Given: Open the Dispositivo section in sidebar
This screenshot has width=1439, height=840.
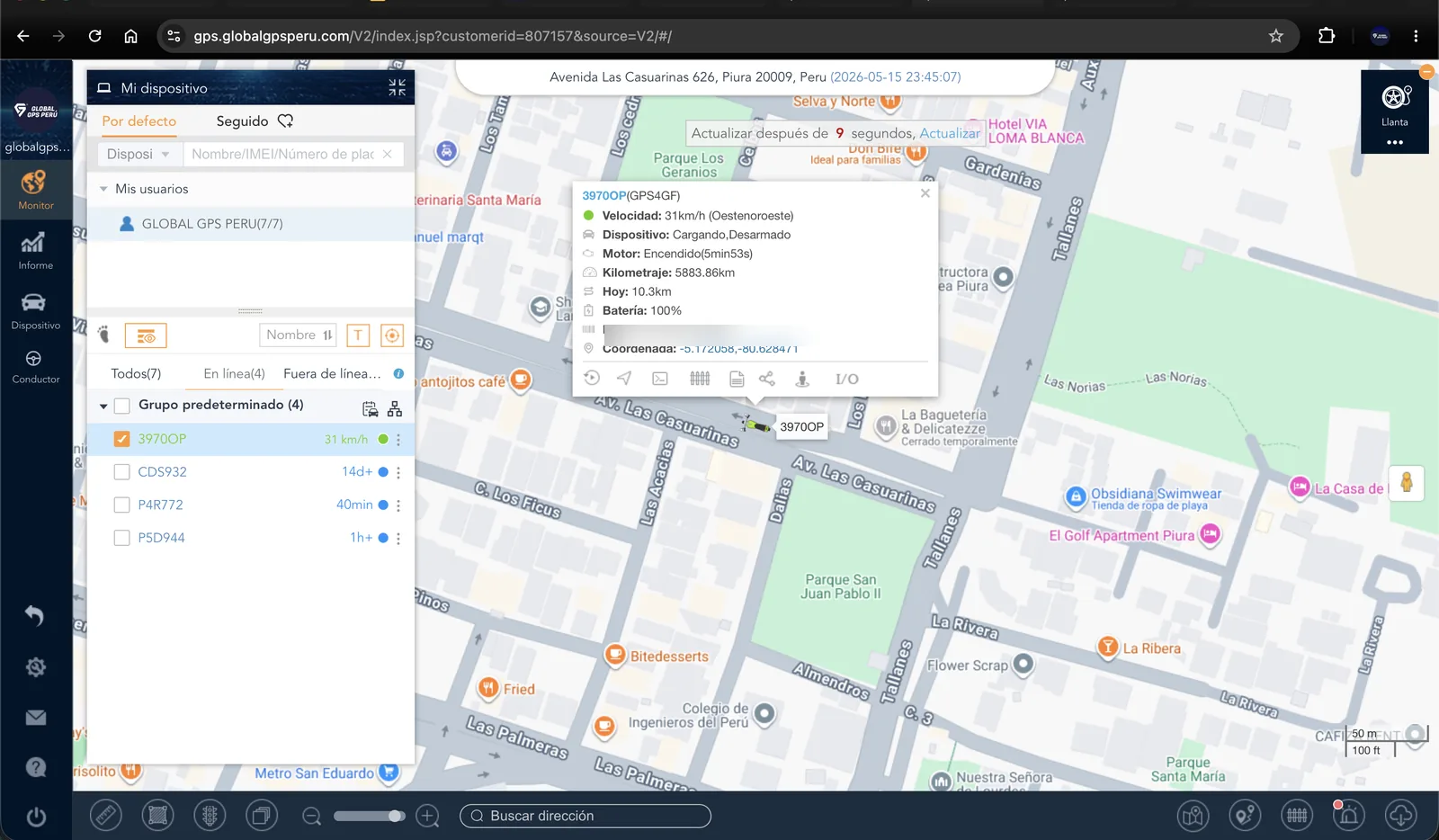Looking at the screenshot, I should (36, 310).
